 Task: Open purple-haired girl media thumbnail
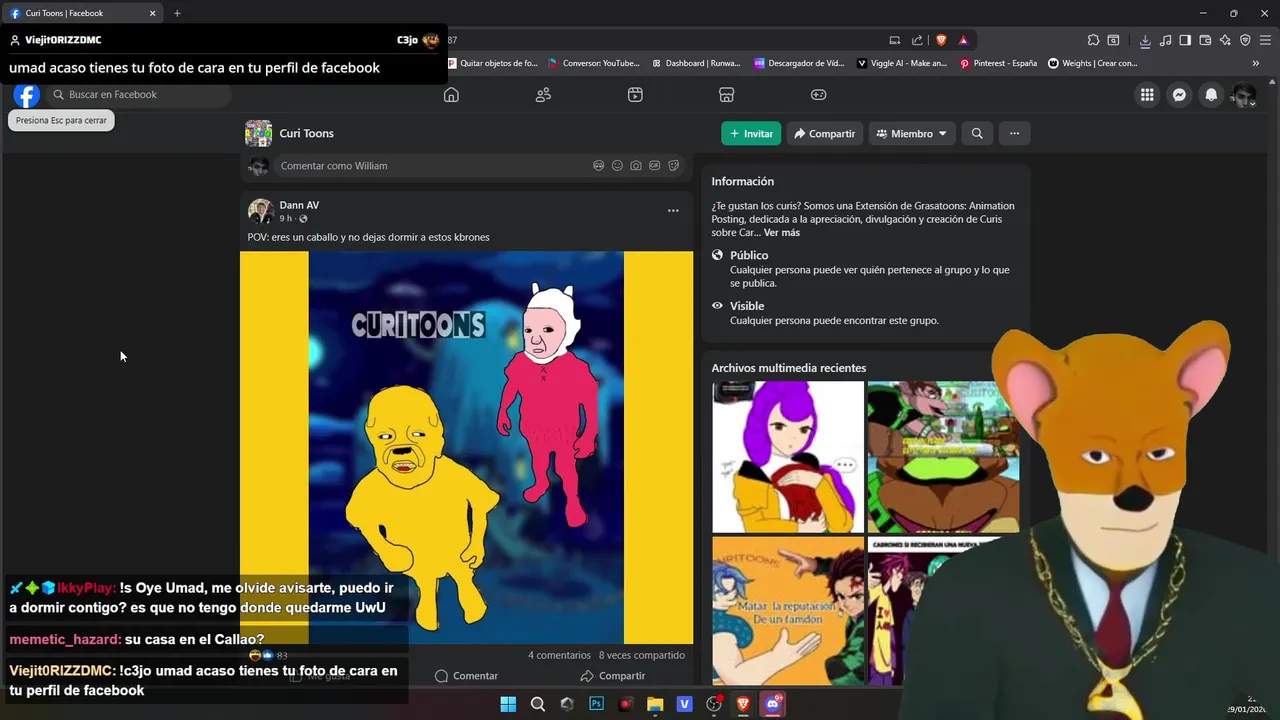tap(788, 457)
